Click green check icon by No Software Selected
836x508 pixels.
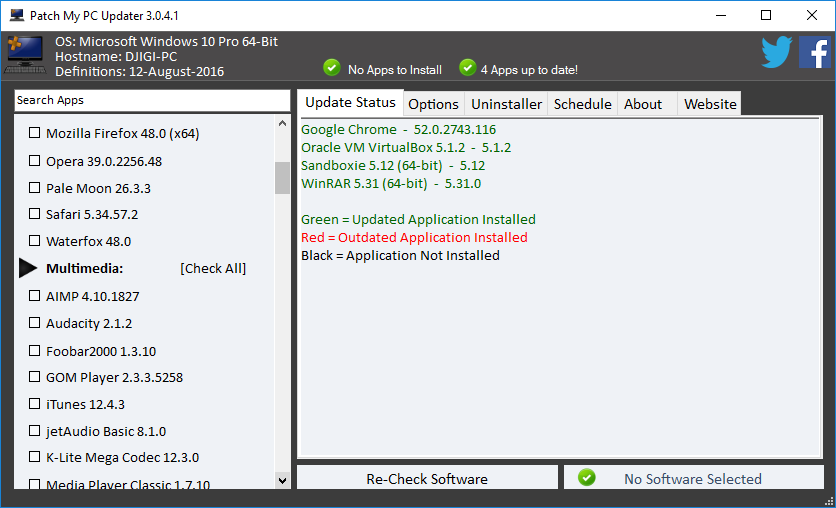tap(587, 478)
